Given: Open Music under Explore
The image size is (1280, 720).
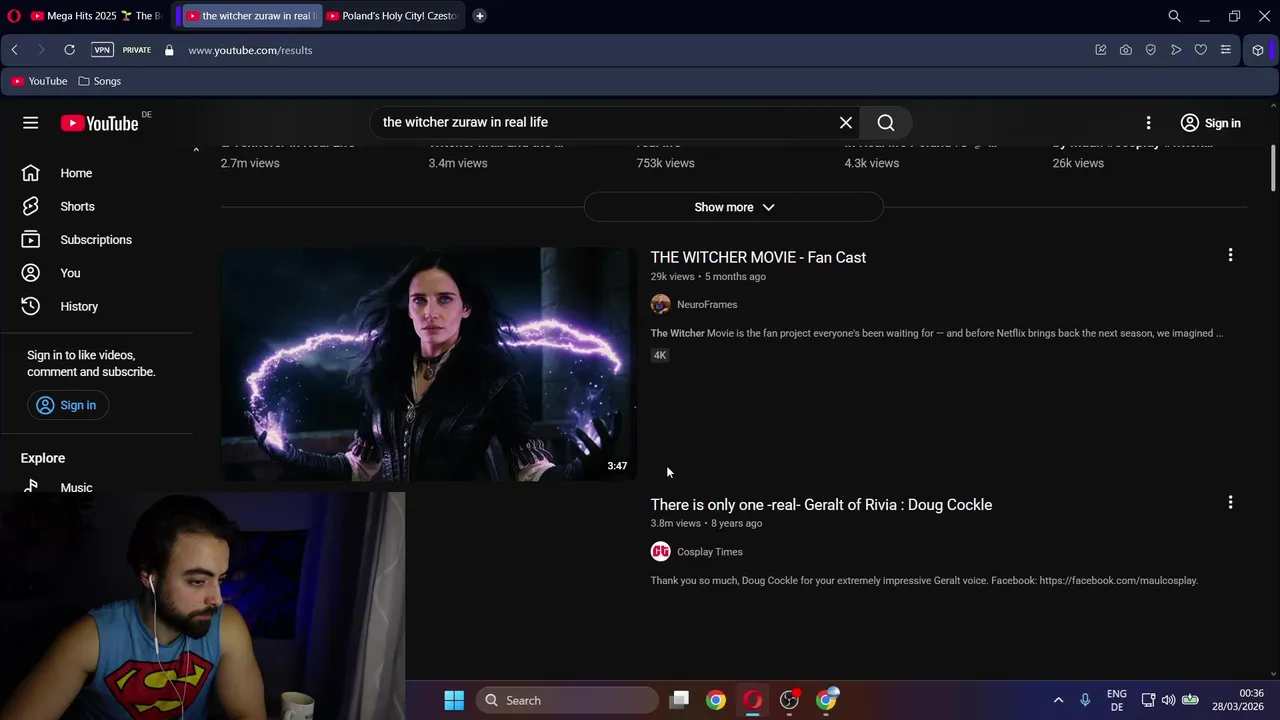Looking at the screenshot, I should point(76,487).
